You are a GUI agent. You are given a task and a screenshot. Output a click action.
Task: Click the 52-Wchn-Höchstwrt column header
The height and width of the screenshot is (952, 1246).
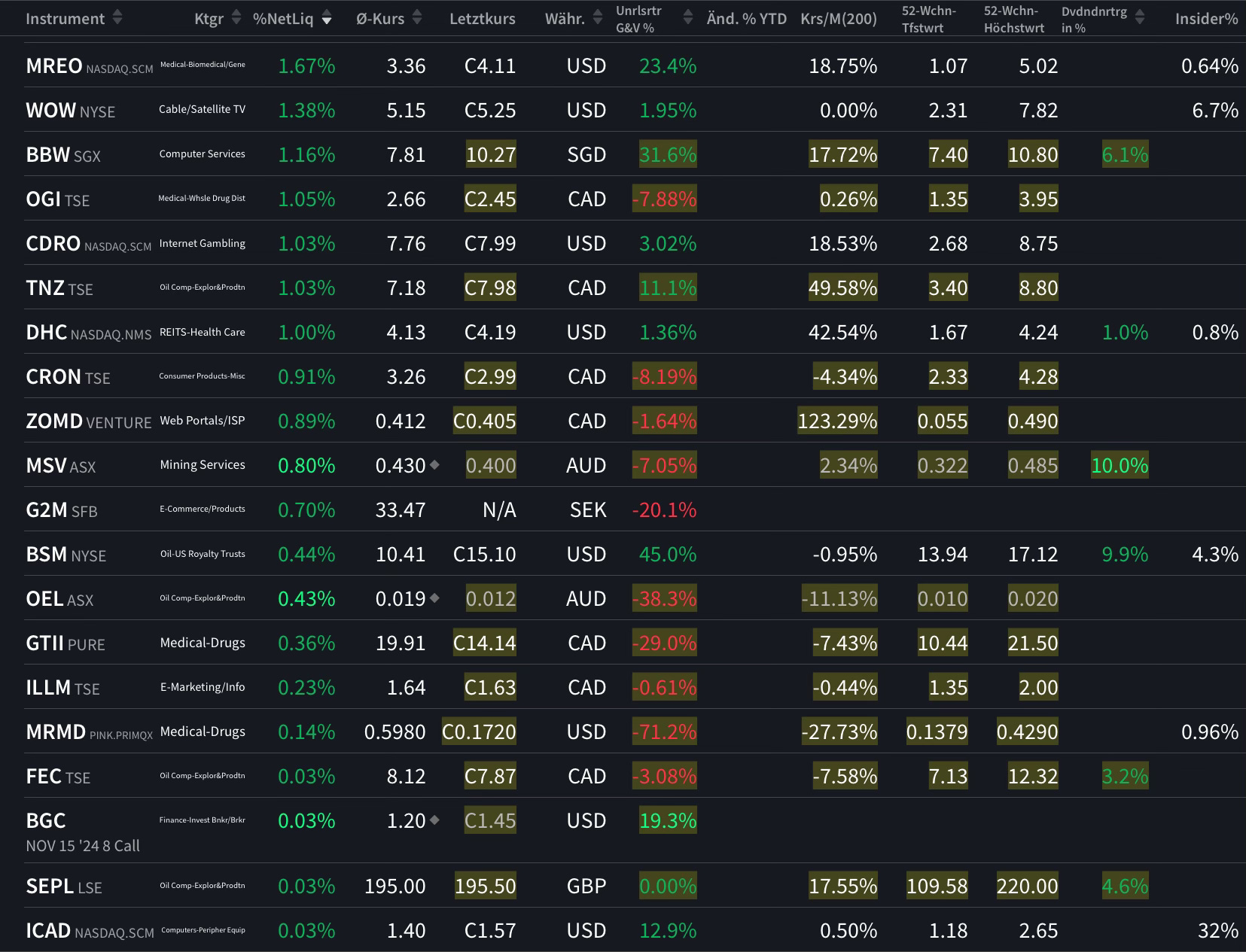[1014, 19]
